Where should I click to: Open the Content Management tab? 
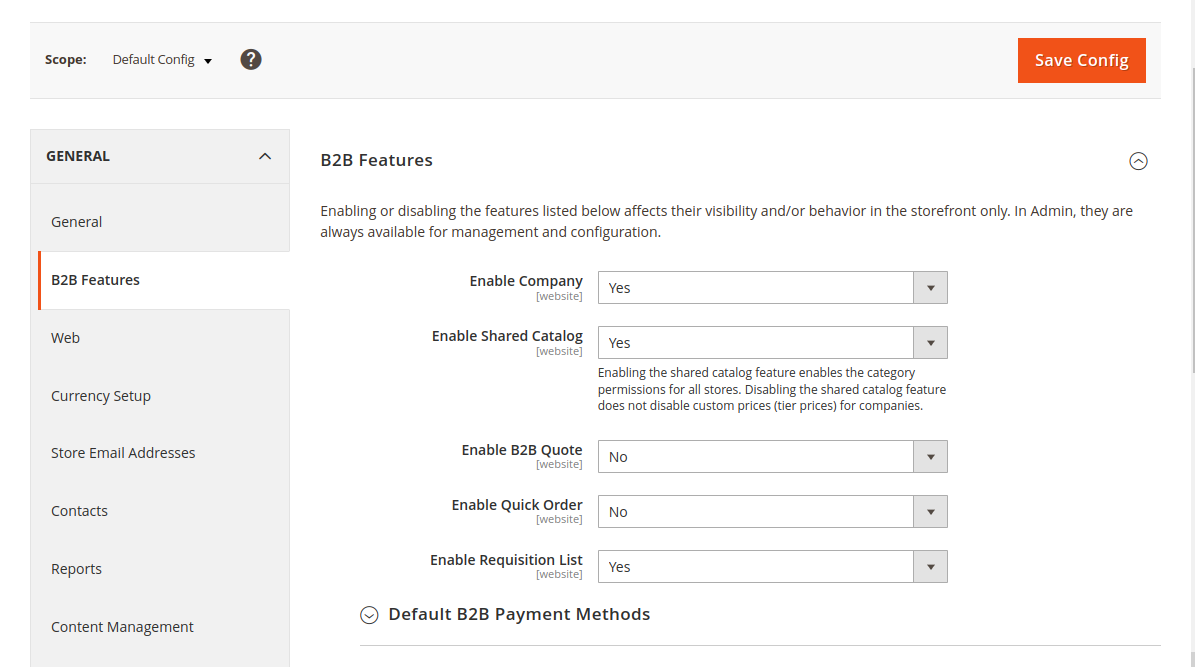click(122, 627)
